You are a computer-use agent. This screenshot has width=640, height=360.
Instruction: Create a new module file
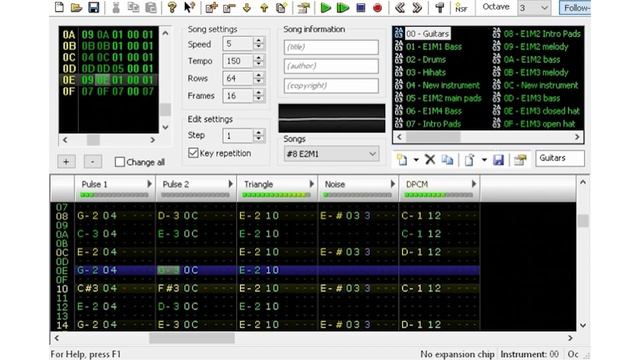tap(59, 7)
